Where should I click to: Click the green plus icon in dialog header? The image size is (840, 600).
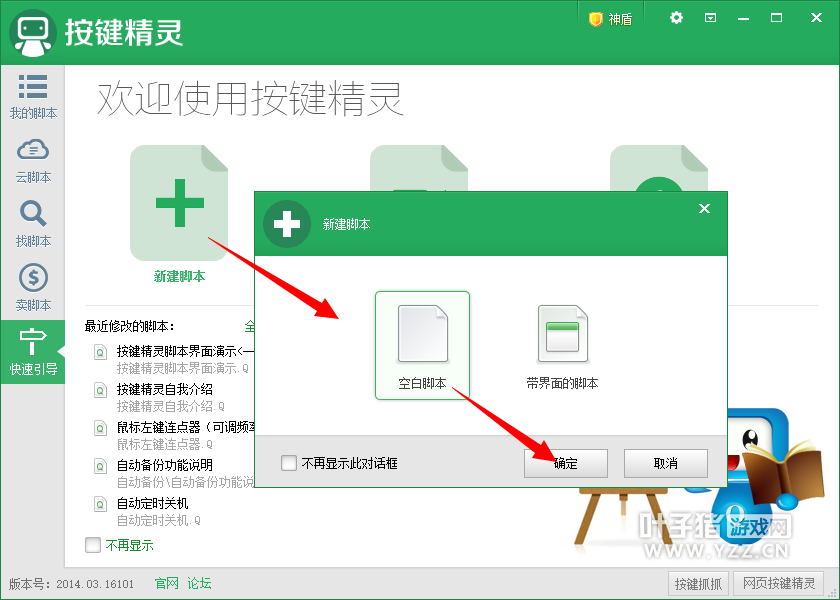[x=287, y=224]
